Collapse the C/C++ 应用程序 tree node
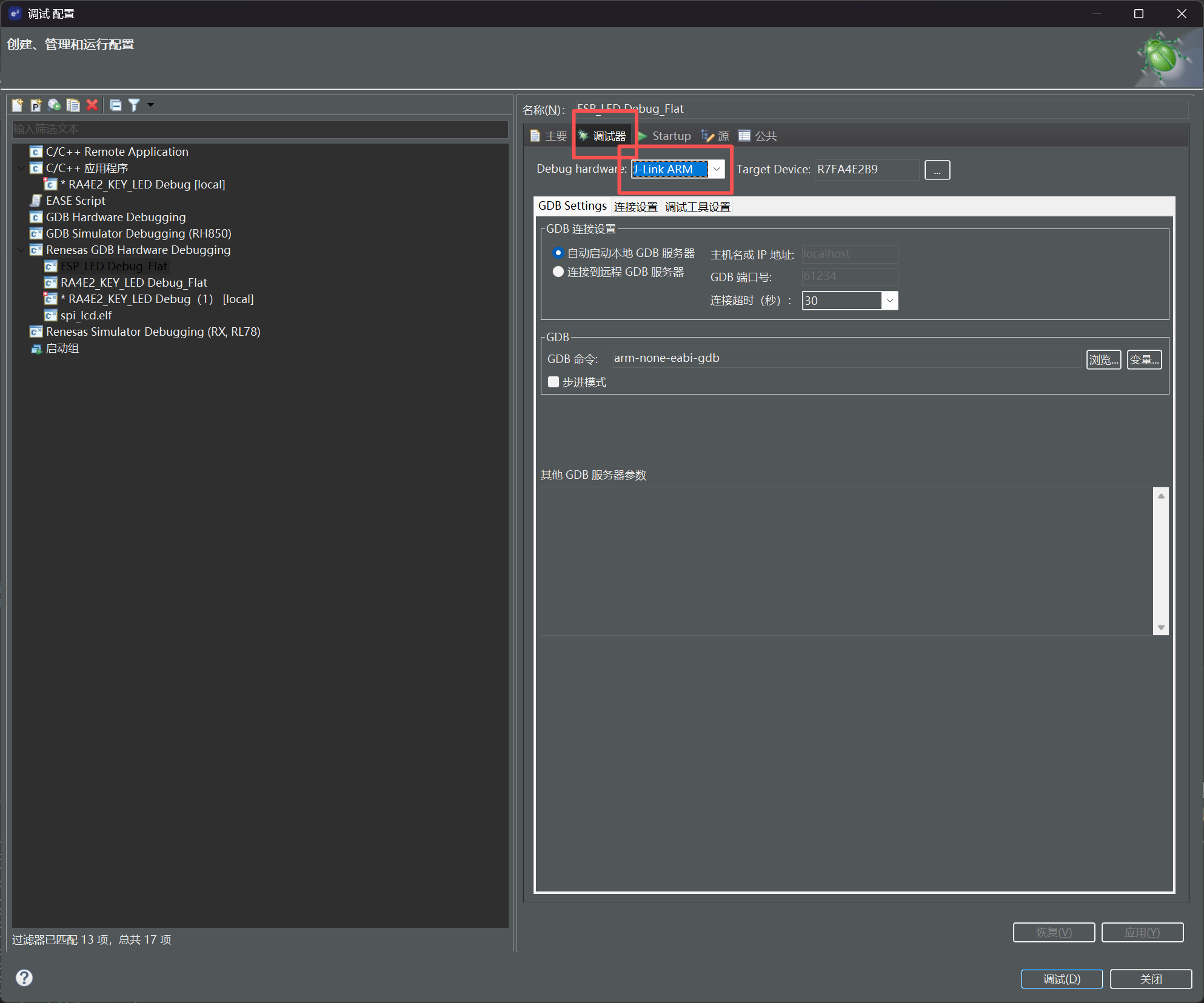 (x=21, y=168)
